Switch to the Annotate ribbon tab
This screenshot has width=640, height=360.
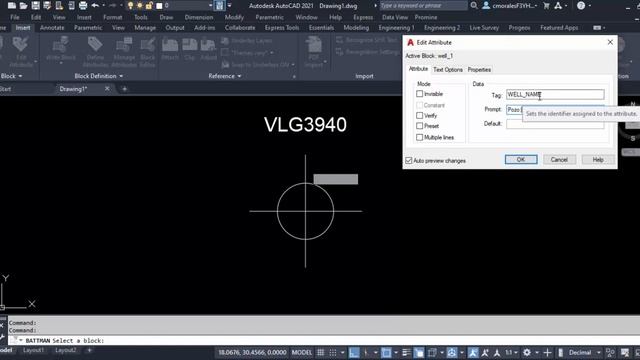pos(52,27)
